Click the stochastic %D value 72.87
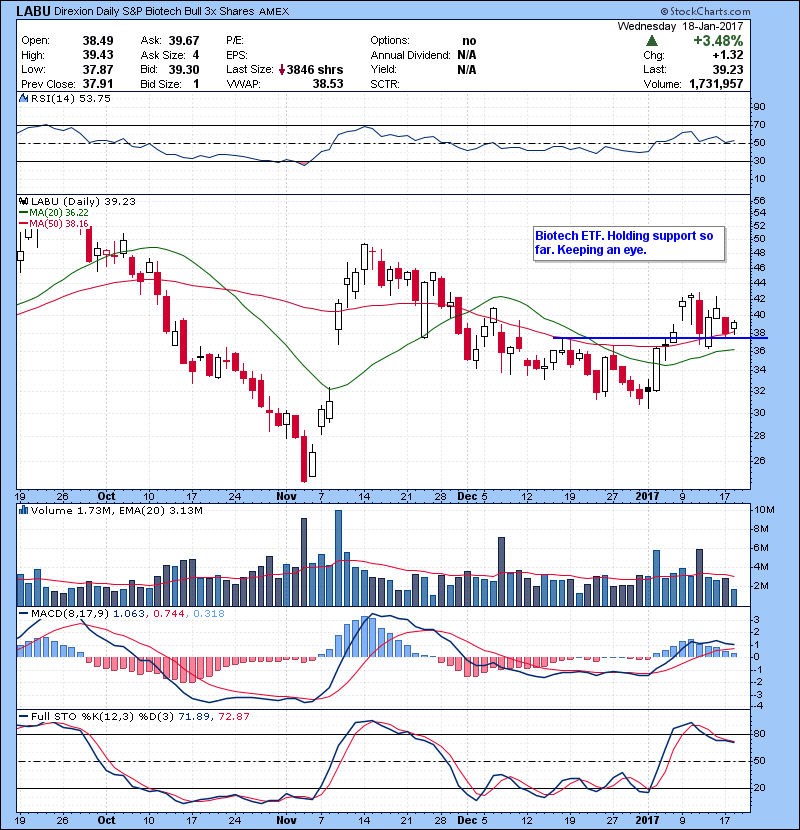This screenshot has height=830, width=800. coord(233,716)
